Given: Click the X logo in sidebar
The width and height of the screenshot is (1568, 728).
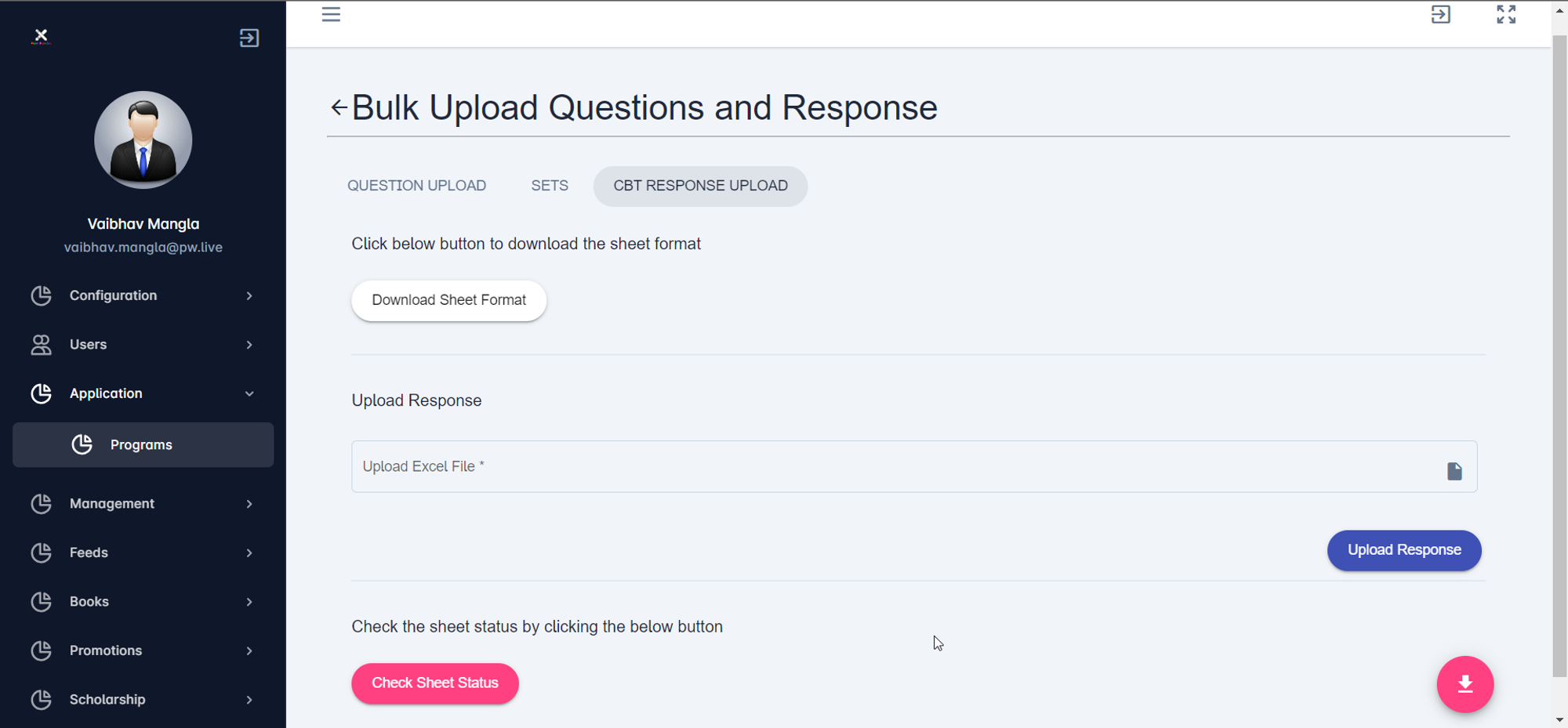Looking at the screenshot, I should tap(42, 36).
